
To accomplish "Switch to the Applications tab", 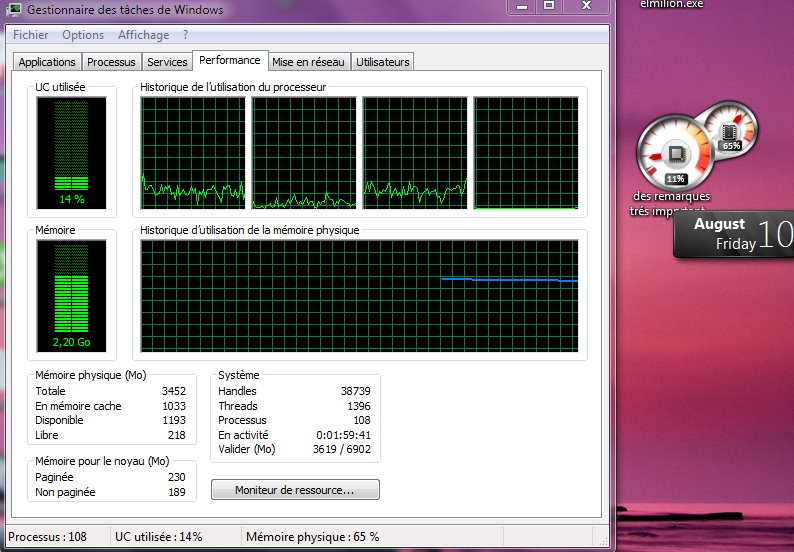I will tap(47, 62).
